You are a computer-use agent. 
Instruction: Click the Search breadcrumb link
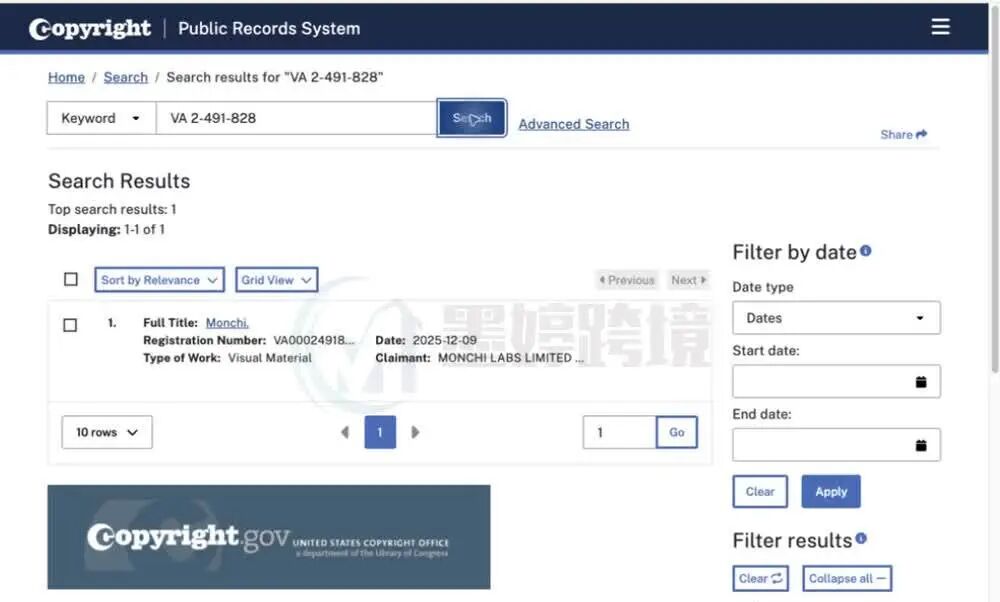click(x=126, y=77)
